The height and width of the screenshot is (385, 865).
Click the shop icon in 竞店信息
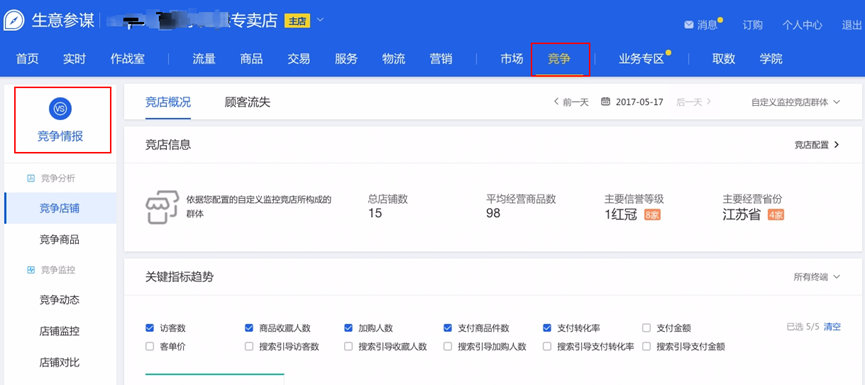pyautogui.click(x=162, y=208)
